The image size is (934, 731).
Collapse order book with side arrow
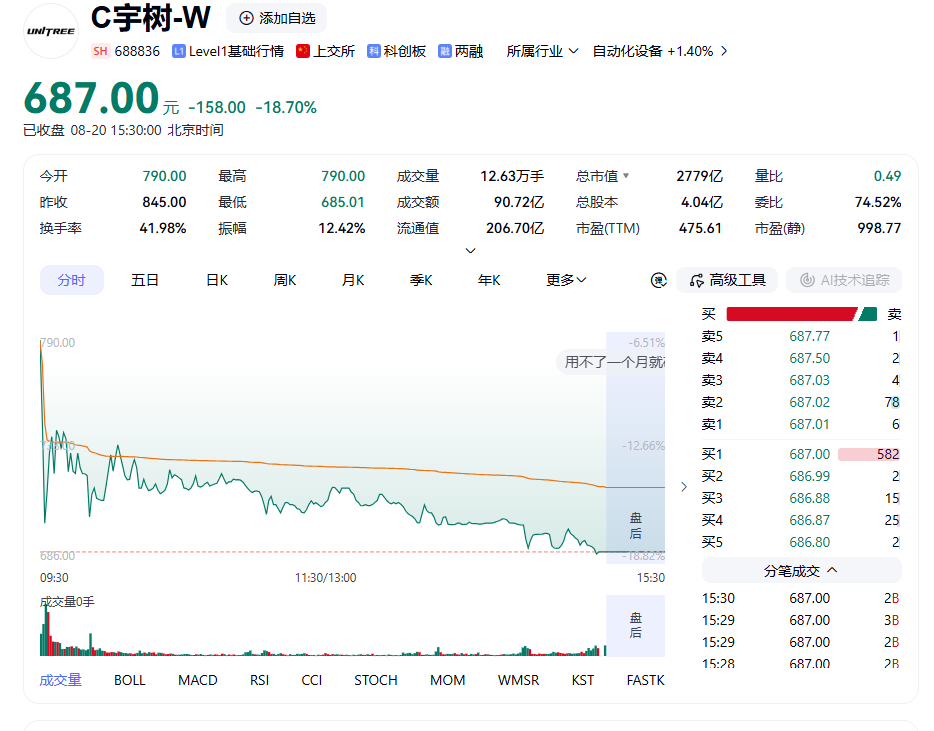(x=684, y=487)
